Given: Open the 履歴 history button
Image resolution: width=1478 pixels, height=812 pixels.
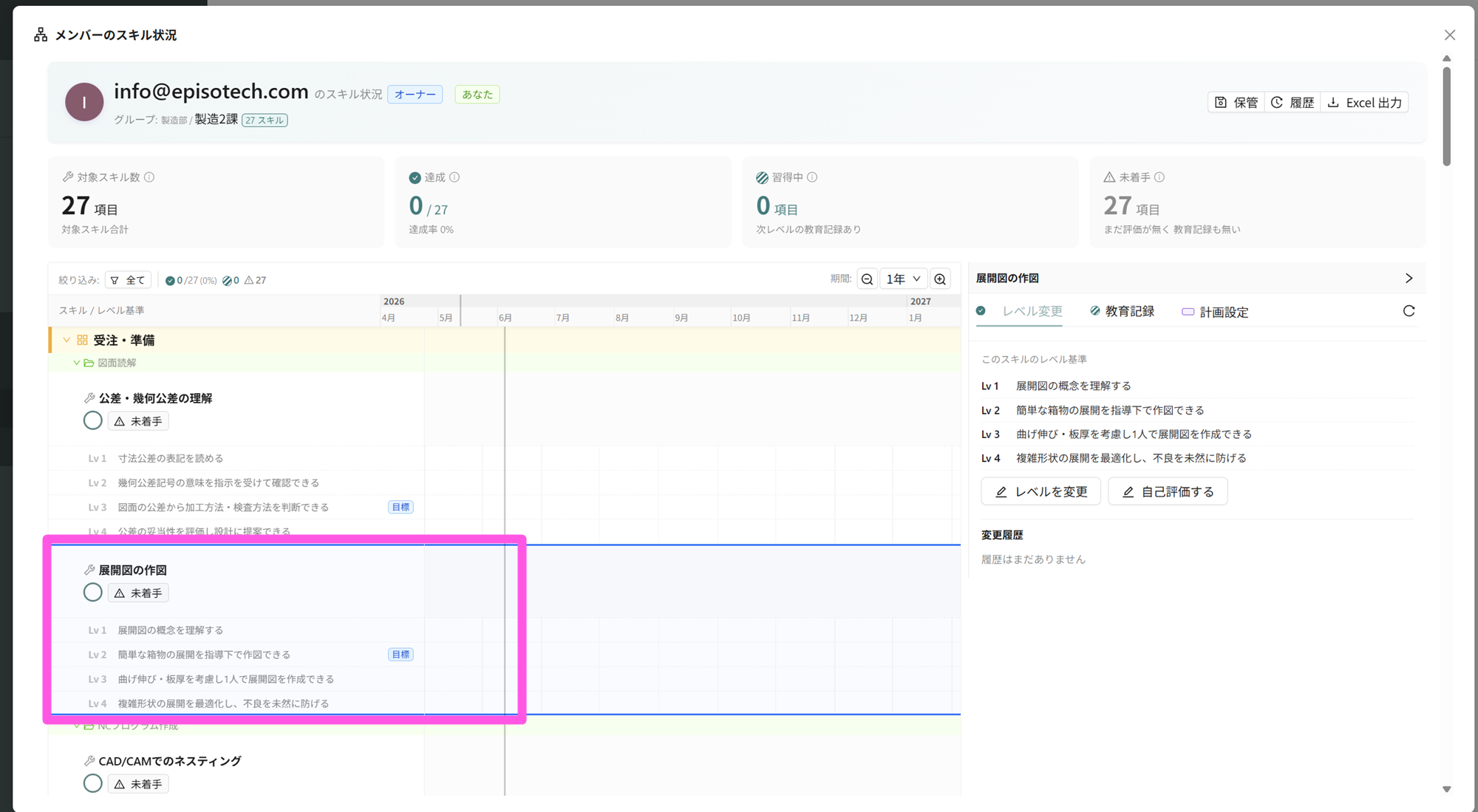Looking at the screenshot, I should click(x=1293, y=103).
